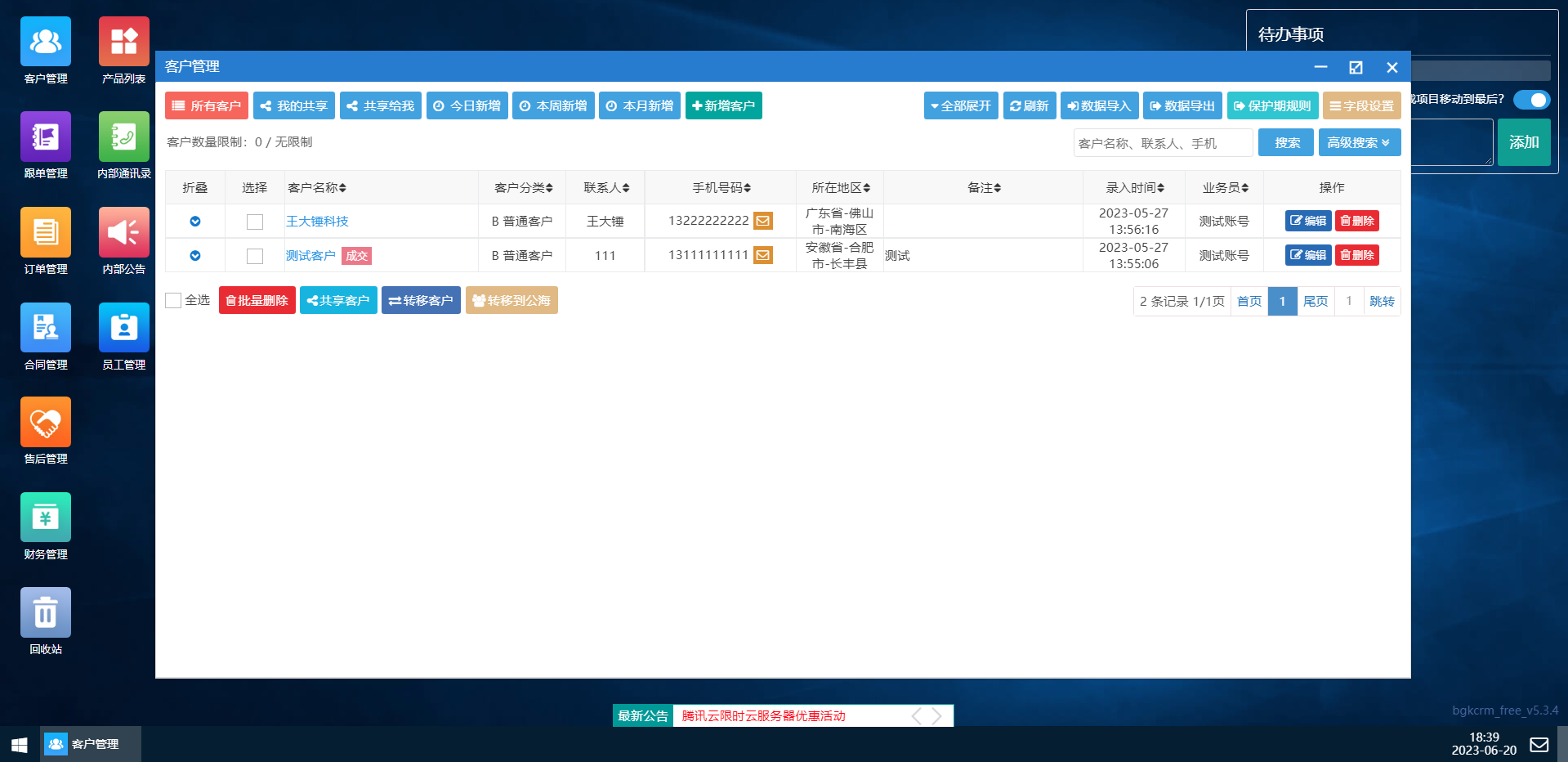The width and height of the screenshot is (1568, 762).
Task: Click the 批量删除 button
Action: click(x=257, y=300)
